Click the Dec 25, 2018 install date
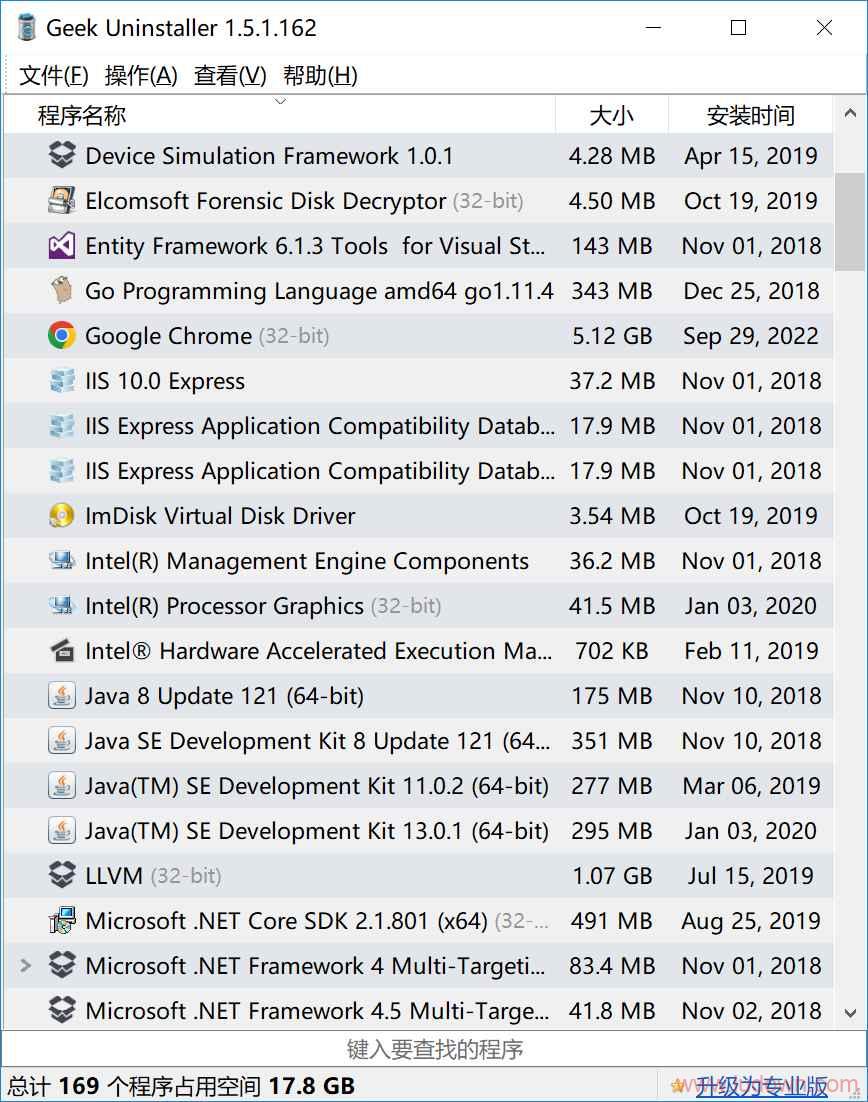The height and width of the screenshot is (1102, 868). point(751,290)
